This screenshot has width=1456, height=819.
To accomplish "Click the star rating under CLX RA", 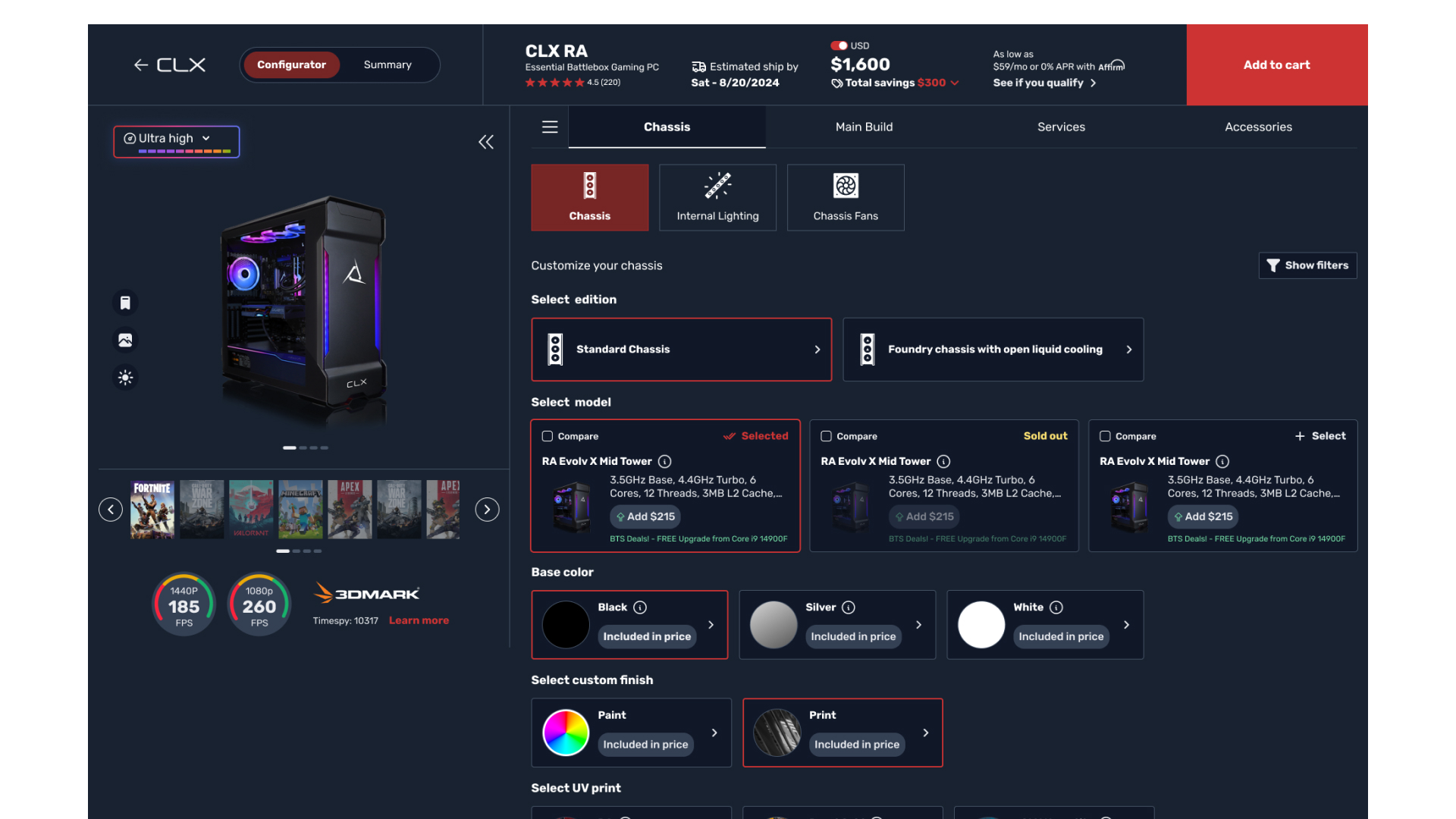I will (555, 83).
